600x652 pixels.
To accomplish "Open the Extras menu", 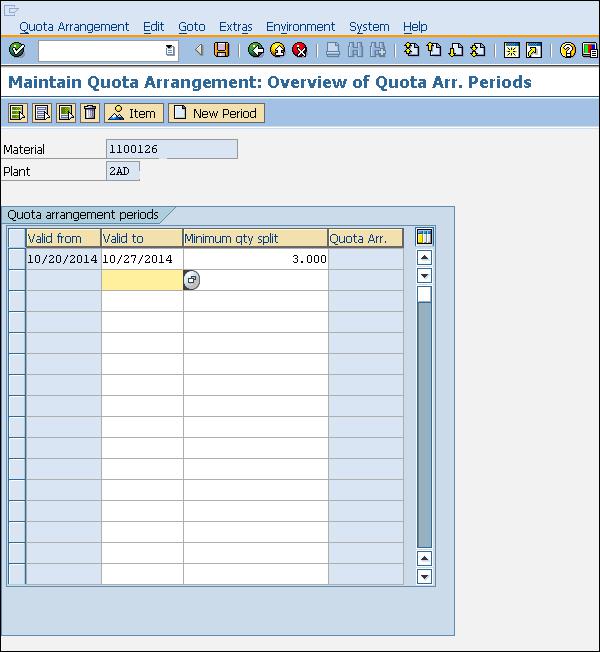I will point(236,27).
